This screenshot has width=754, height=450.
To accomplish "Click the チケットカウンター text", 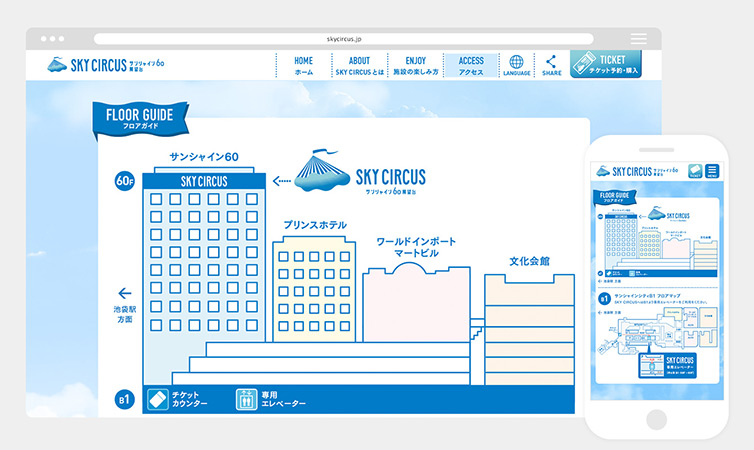I will (x=189, y=400).
